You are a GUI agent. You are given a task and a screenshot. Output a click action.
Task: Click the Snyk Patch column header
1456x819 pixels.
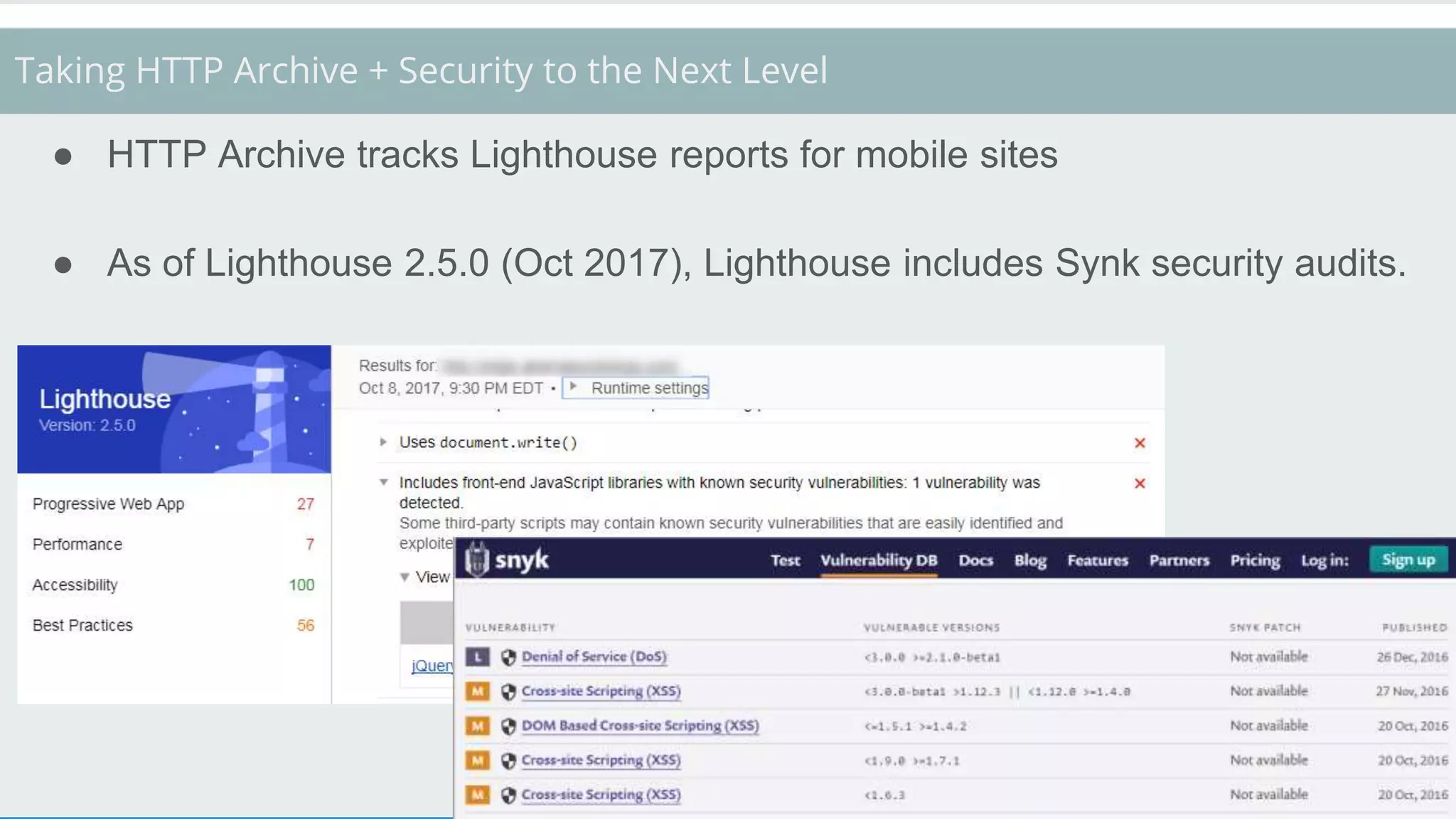[x=1265, y=628]
